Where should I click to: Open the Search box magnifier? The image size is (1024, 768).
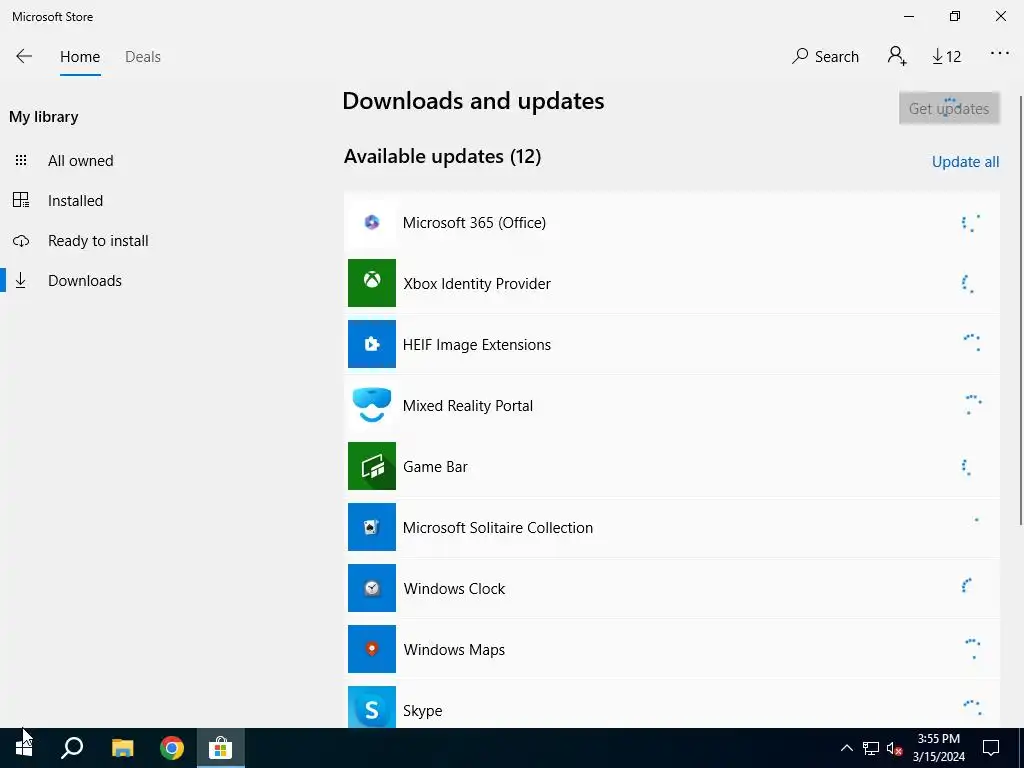tap(800, 56)
